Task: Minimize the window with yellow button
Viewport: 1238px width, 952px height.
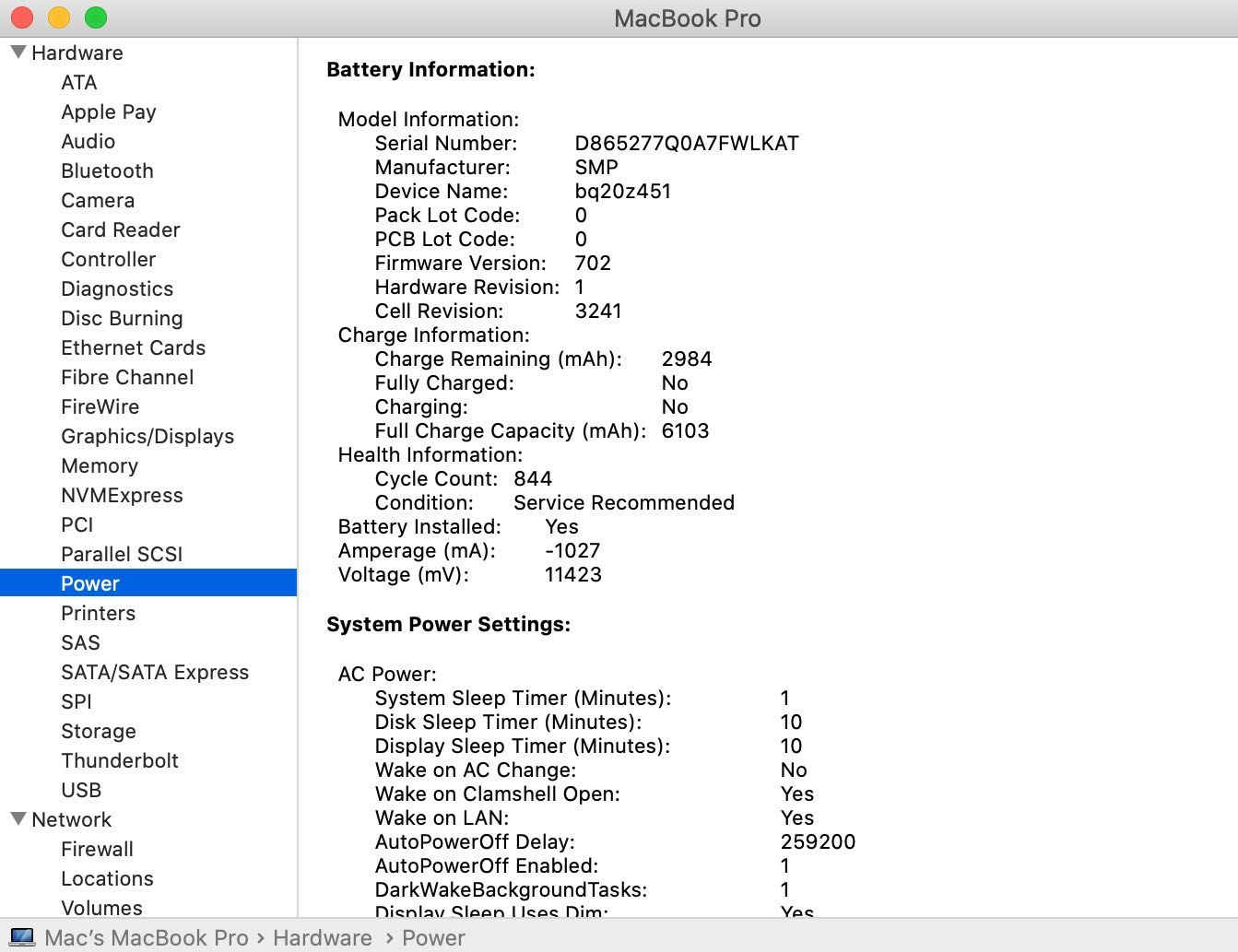Action: [59, 18]
